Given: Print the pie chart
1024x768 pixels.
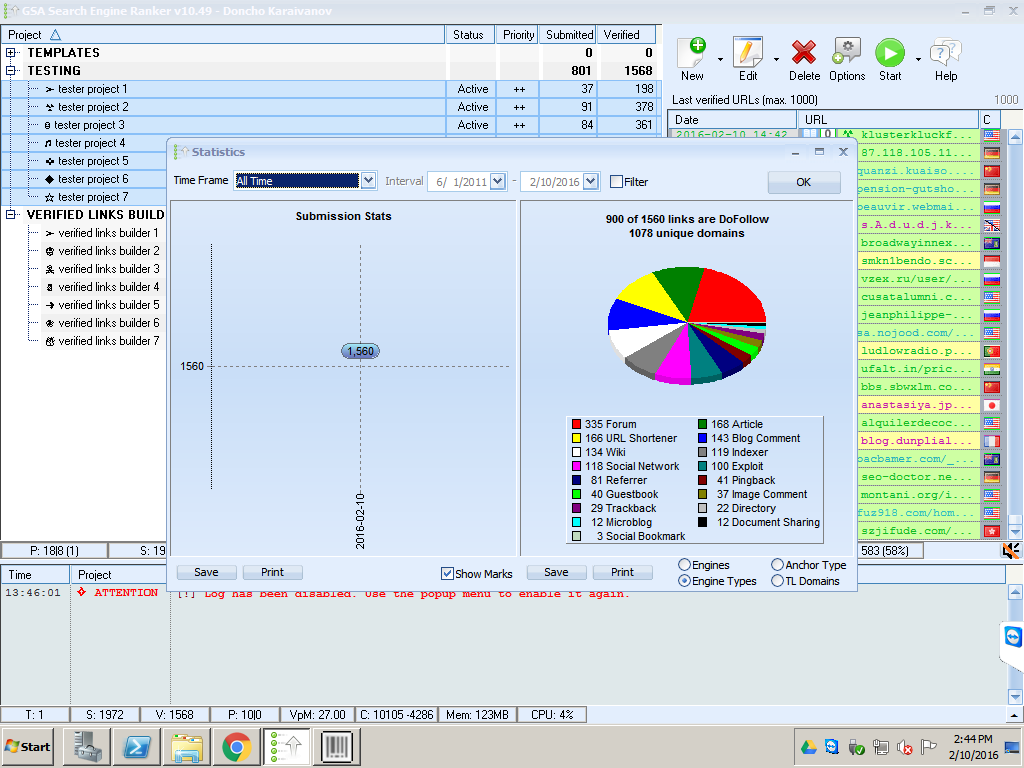Looking at the screenshot, I should pos(622,572).
